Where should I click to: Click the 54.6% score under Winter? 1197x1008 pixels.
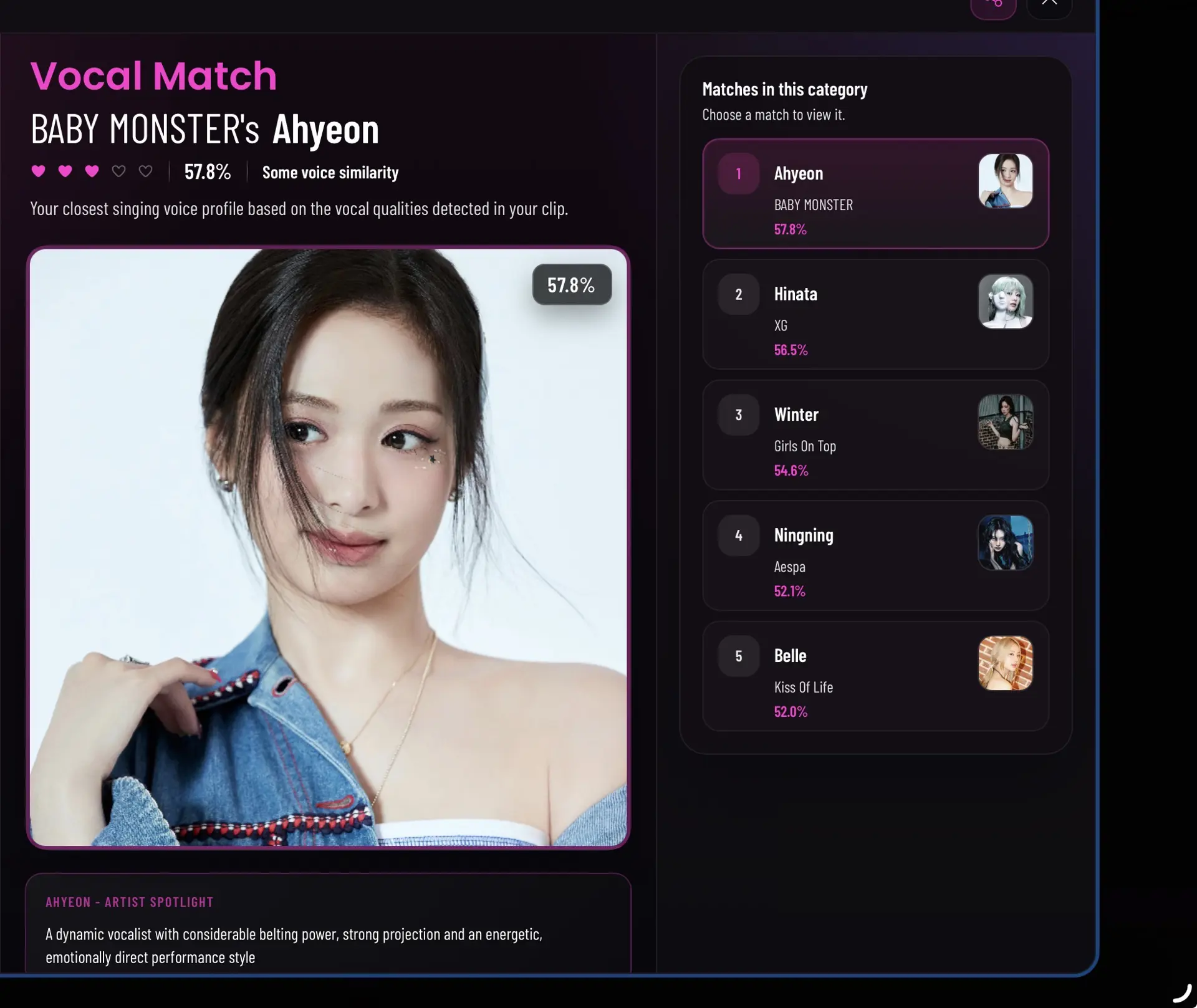tap(791, 471)
